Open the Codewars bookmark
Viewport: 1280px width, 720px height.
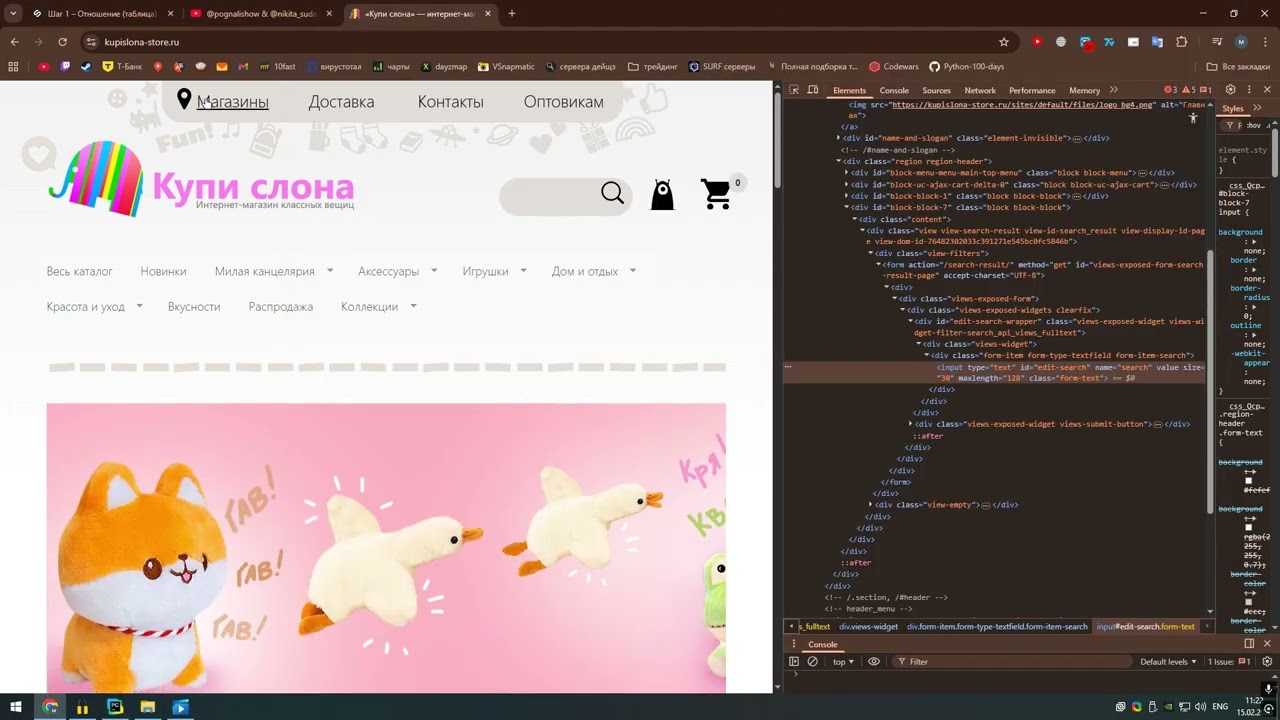tap(893, 67)
